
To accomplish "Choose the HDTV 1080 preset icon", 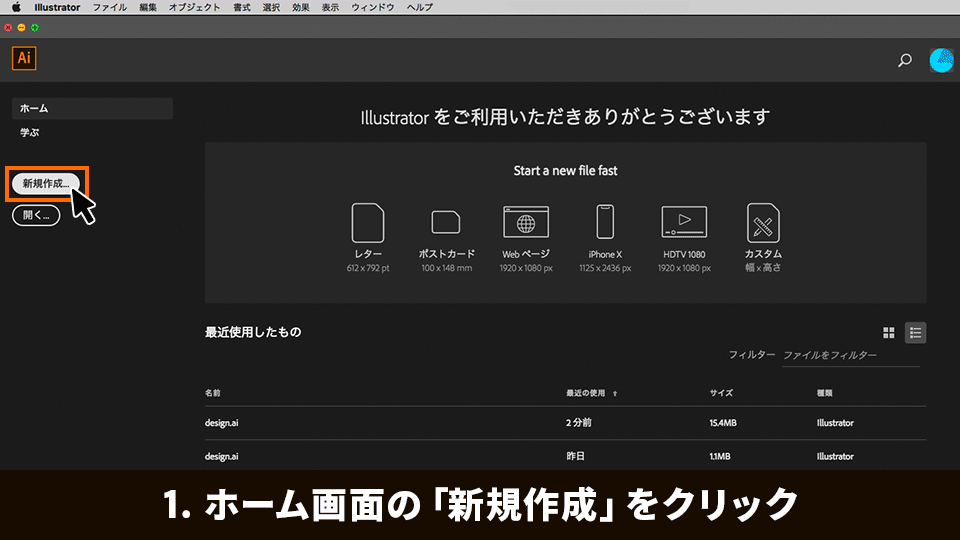I will pos(684,222).
